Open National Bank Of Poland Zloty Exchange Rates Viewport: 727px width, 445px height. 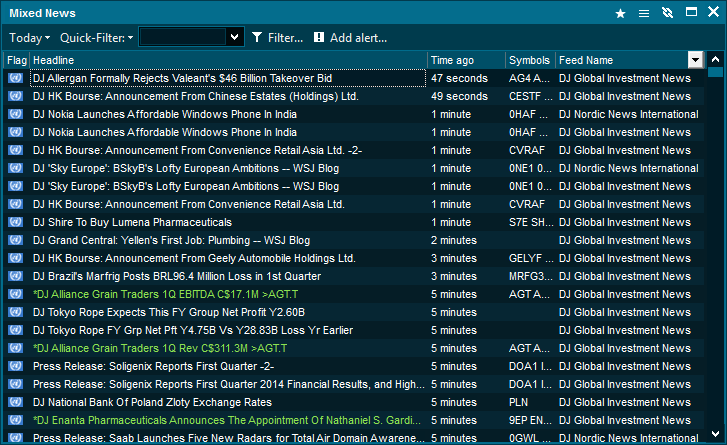(x=153, y=402)
